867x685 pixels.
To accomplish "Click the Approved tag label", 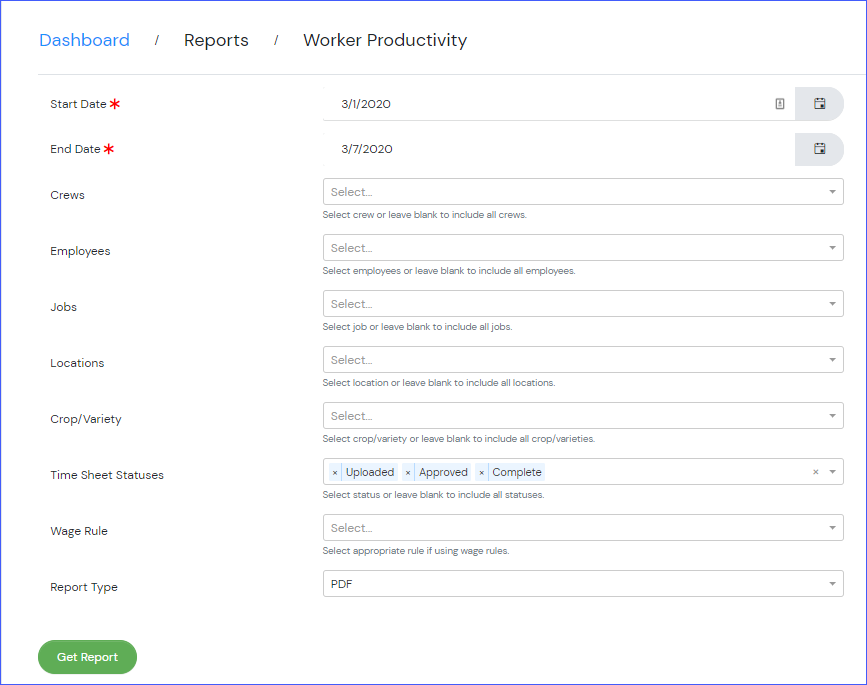I will (x=443, y=472).
